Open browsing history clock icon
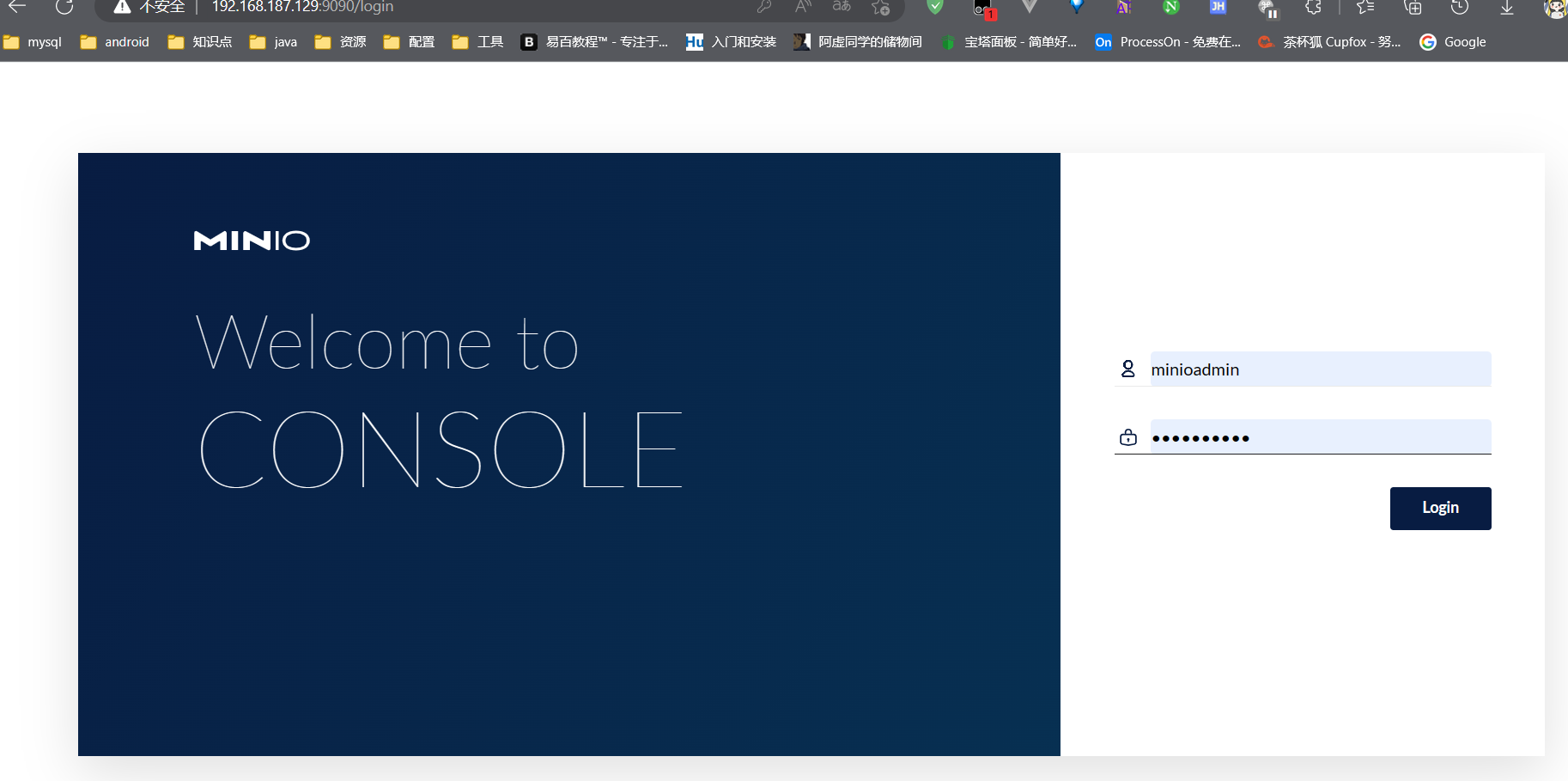This screenshot has height=781, width=1568. click(x=1459, y=8)
